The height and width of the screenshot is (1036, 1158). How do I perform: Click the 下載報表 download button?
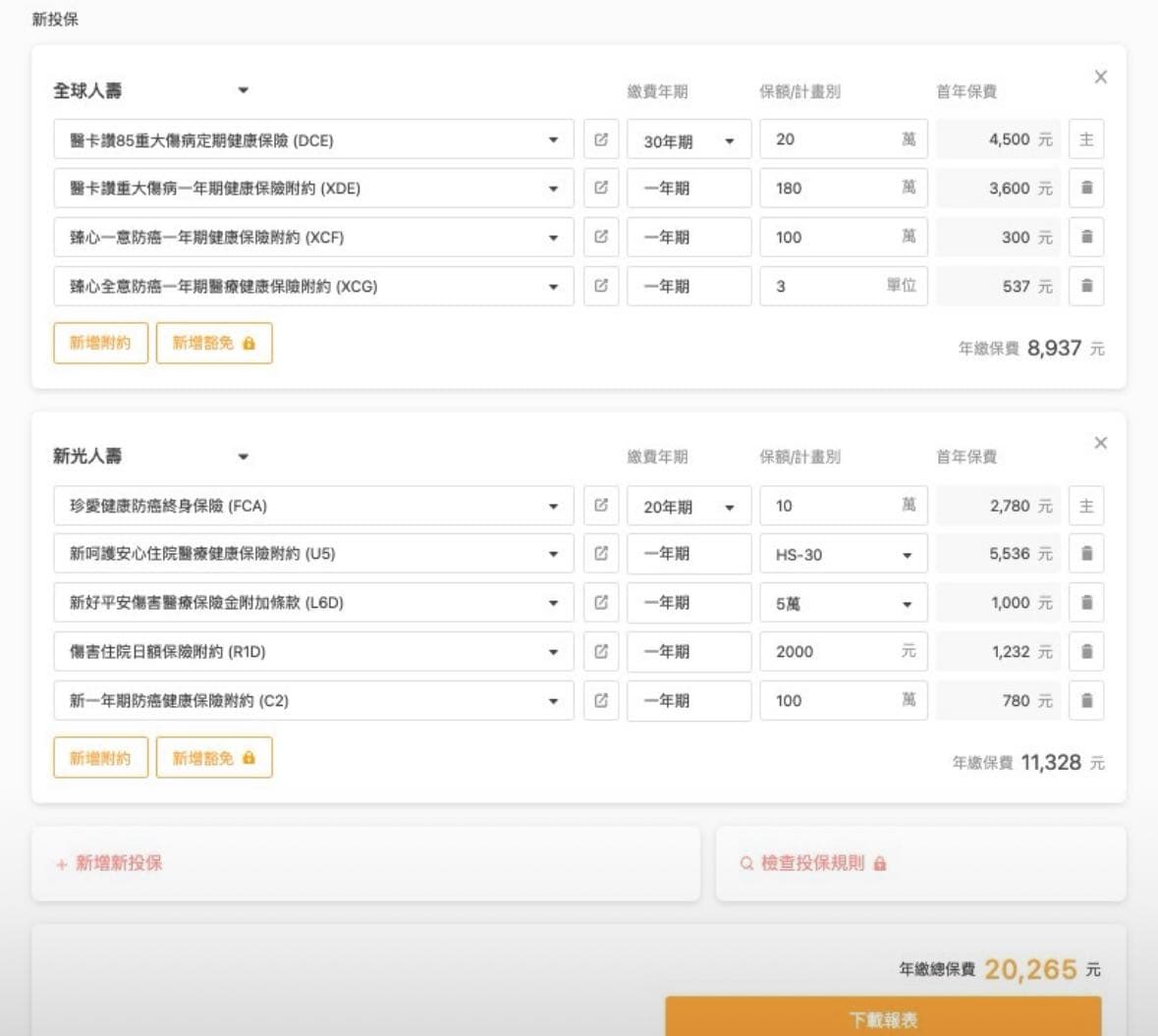click(x=882, y=1018)
